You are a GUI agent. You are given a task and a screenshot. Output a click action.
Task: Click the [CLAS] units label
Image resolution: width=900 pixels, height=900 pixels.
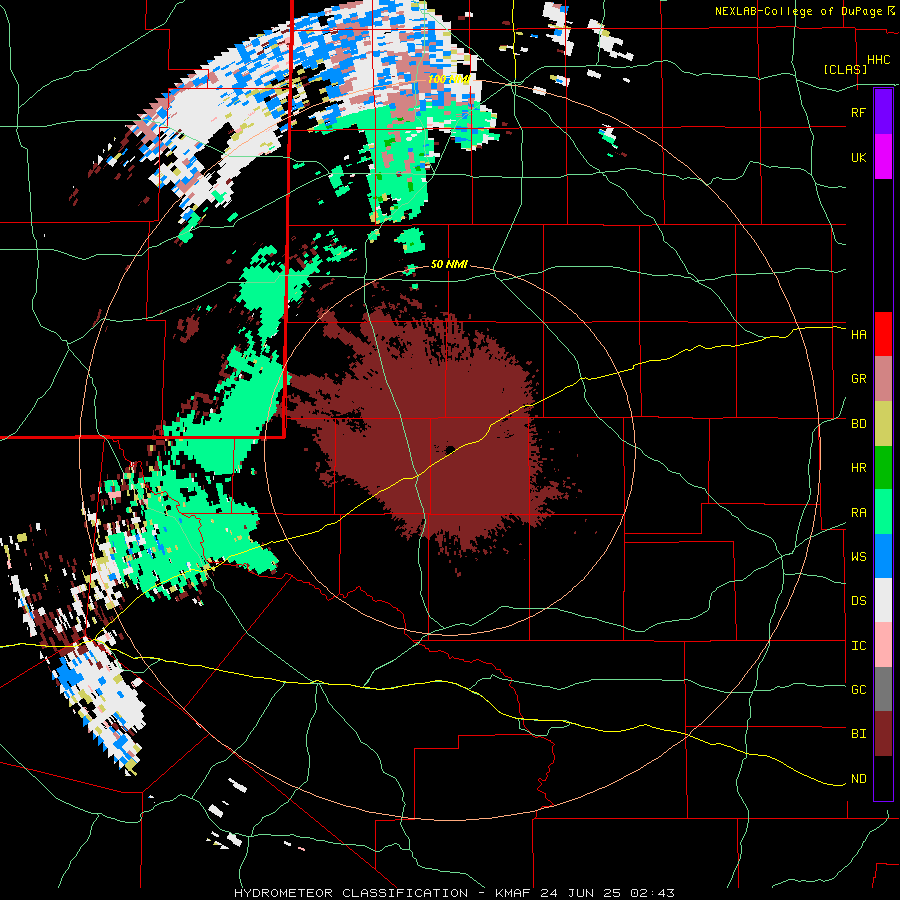coord(845,69)
